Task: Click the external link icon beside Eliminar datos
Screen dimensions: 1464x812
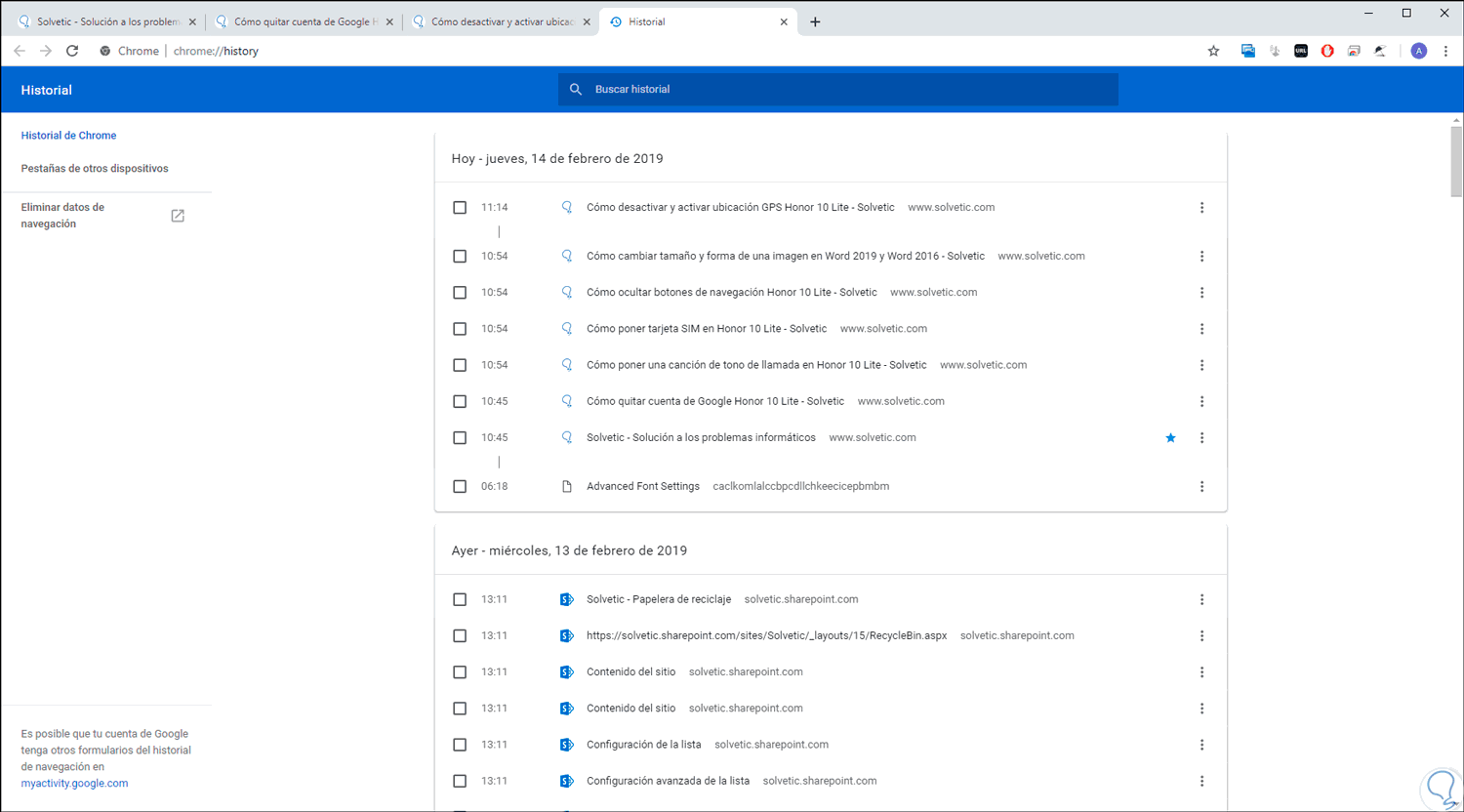Action: coord(178,216)
